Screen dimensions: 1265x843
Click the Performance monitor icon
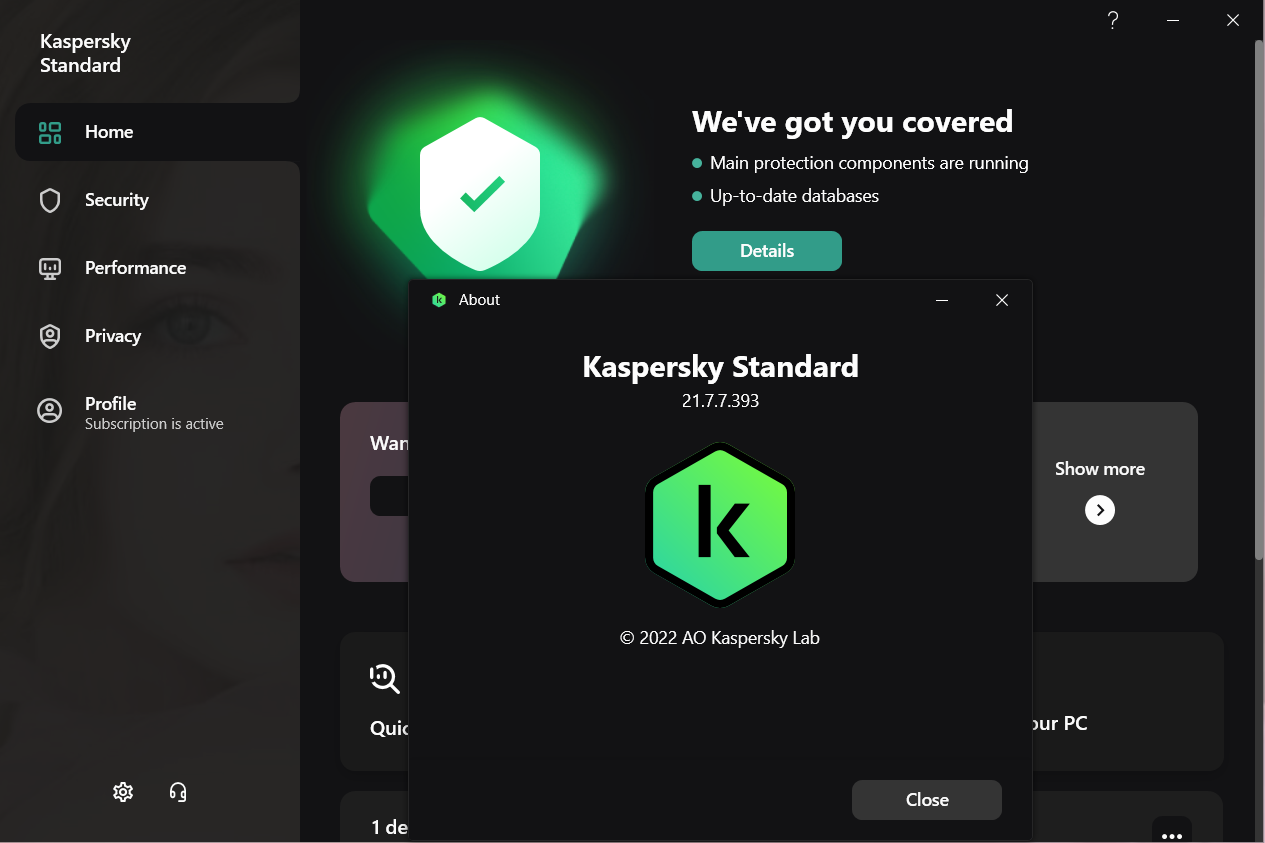50,268
